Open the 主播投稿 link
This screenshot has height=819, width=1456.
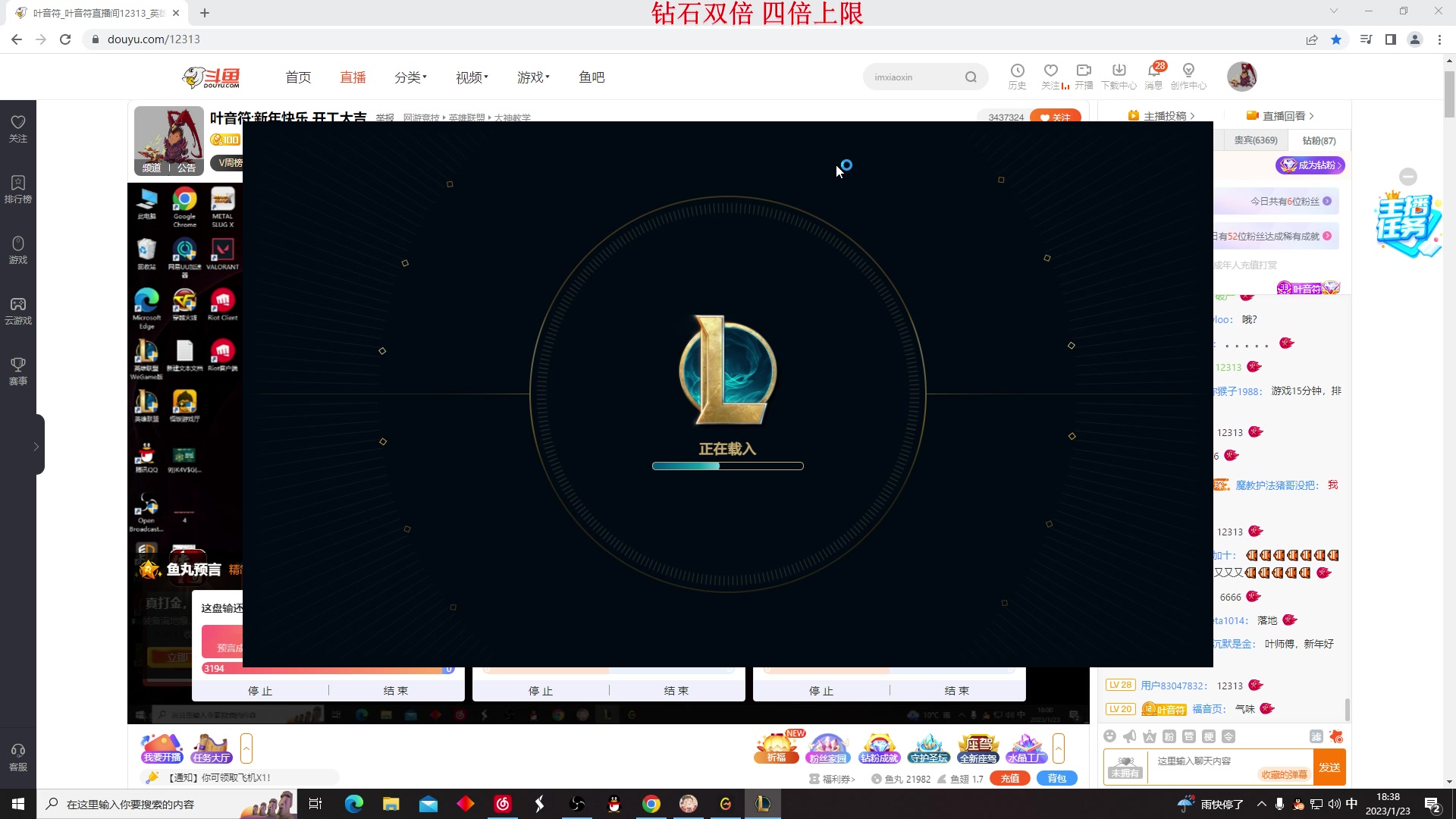[x=1161, y=116]
